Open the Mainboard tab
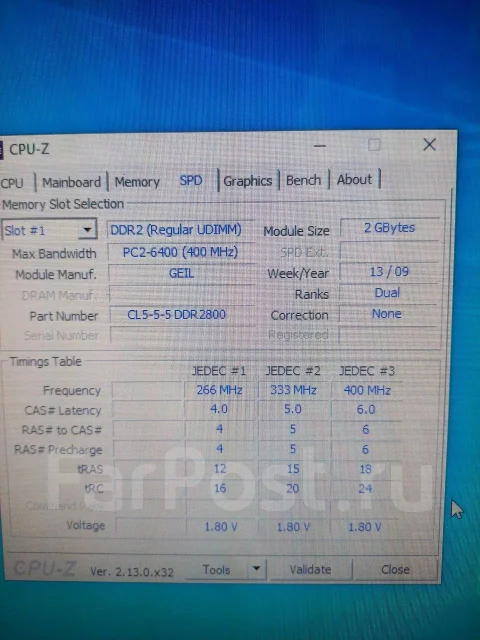The image size is (480, 640). click(71, 182)
